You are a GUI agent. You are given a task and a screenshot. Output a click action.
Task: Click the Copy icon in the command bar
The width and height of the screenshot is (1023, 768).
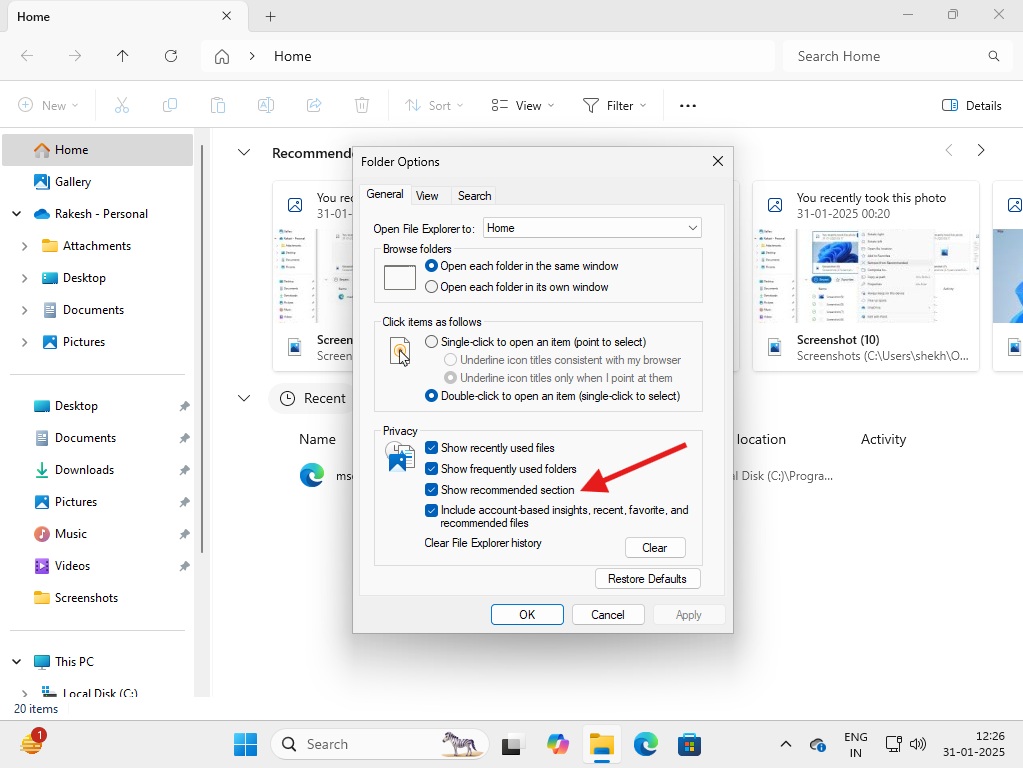point(169,104)
